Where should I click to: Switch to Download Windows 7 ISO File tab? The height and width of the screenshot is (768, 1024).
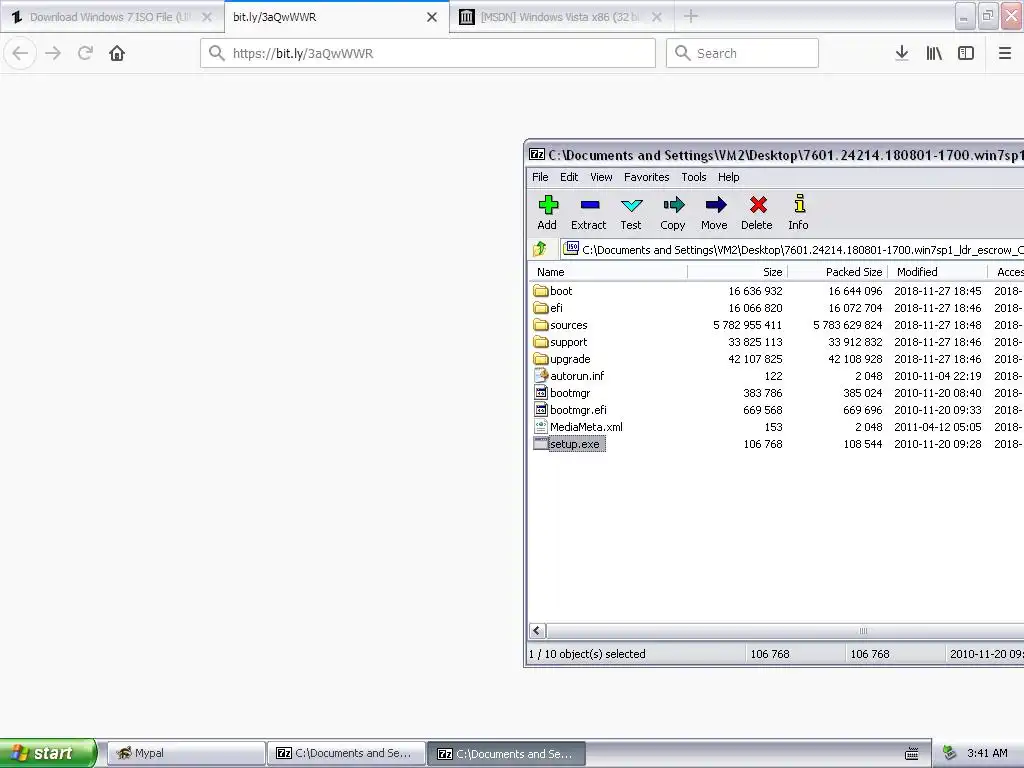coord(112,17)
